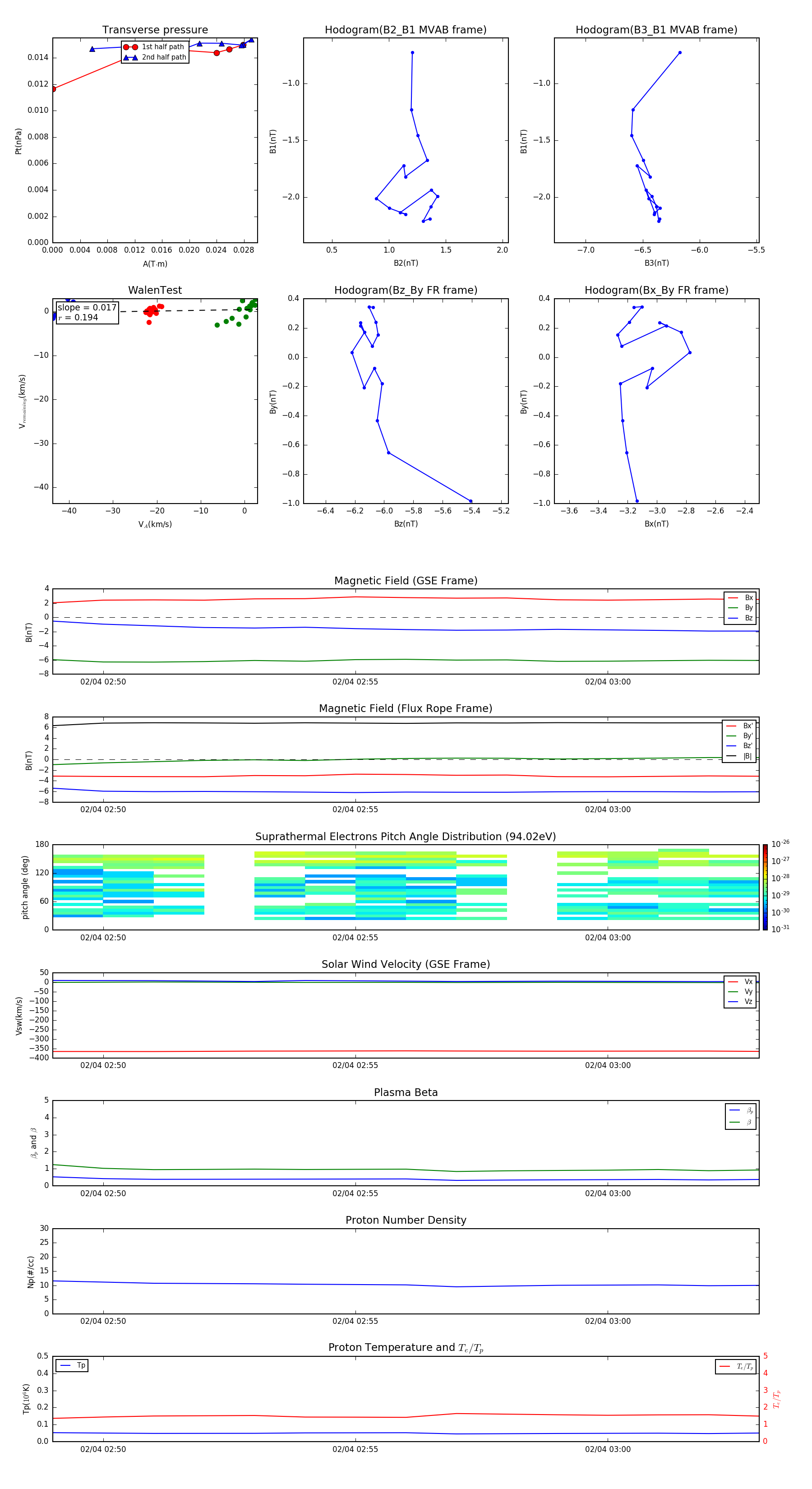Select Bz' in the Flux Rope legend
The width and height of the screenshot is (812, 1489).
[740, 746]
